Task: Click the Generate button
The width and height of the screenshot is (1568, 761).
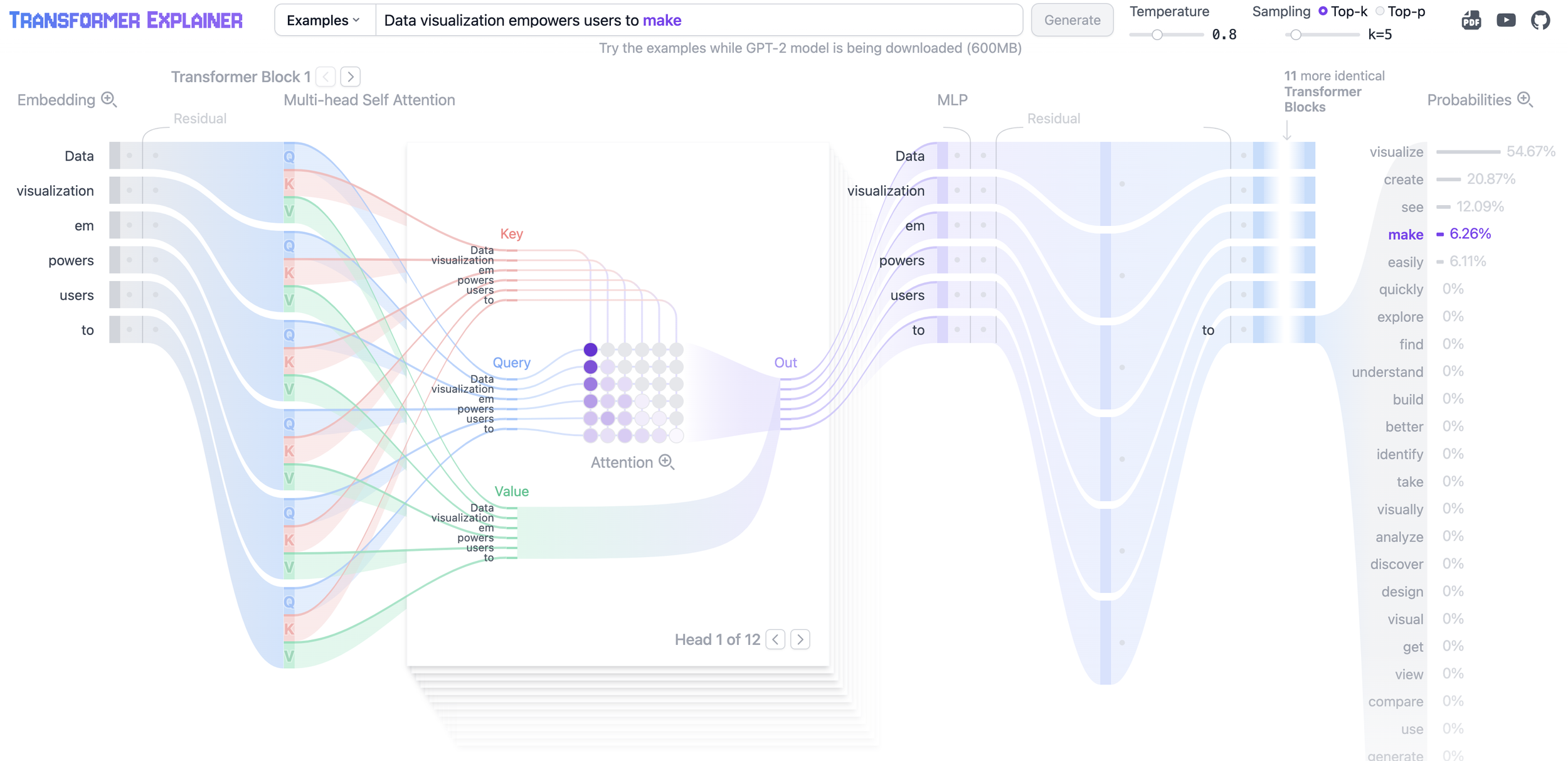Action: pyautogui.click(x=1072, y=20)
